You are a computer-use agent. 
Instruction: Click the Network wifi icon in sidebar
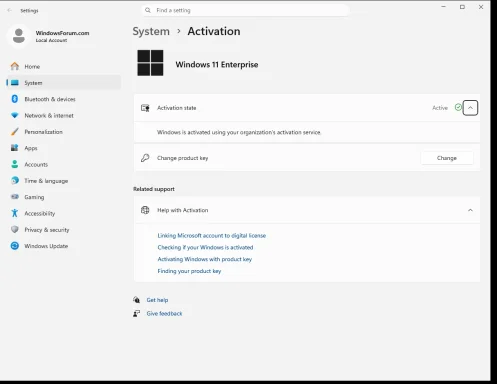click(x=15, y=115)
